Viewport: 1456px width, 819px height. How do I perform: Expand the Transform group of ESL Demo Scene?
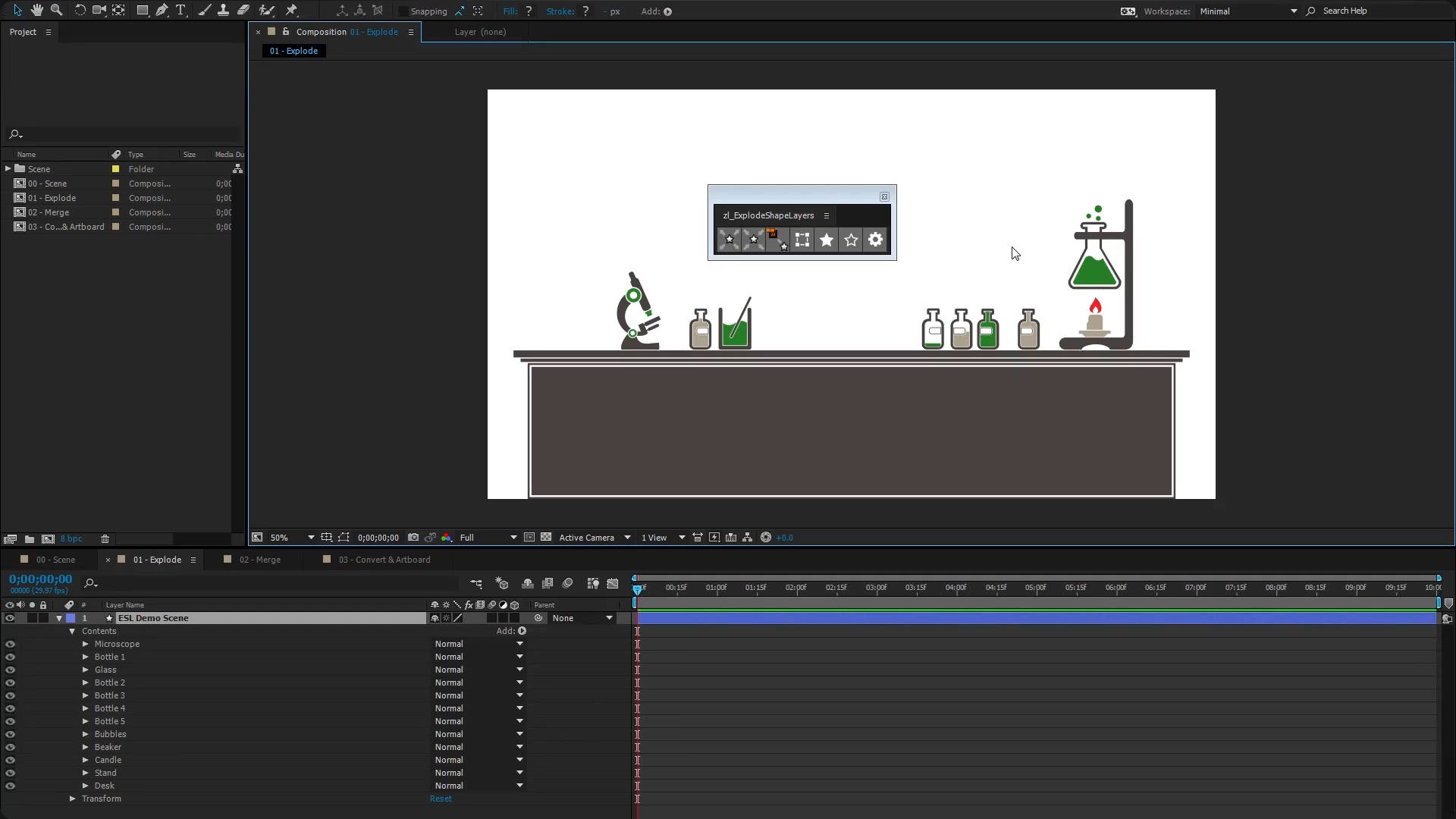click(x=73, y=799)
